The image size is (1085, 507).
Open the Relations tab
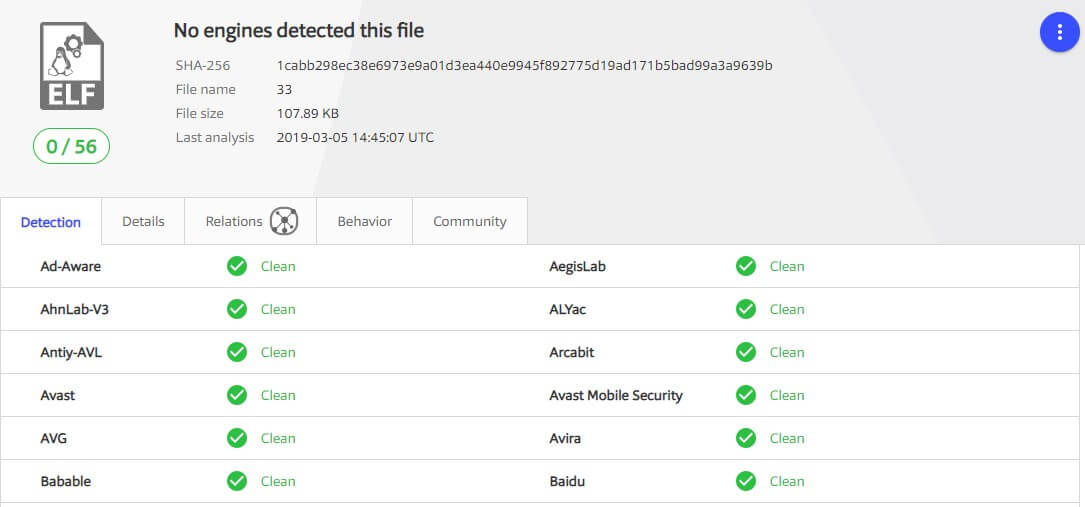click(234, 221)
